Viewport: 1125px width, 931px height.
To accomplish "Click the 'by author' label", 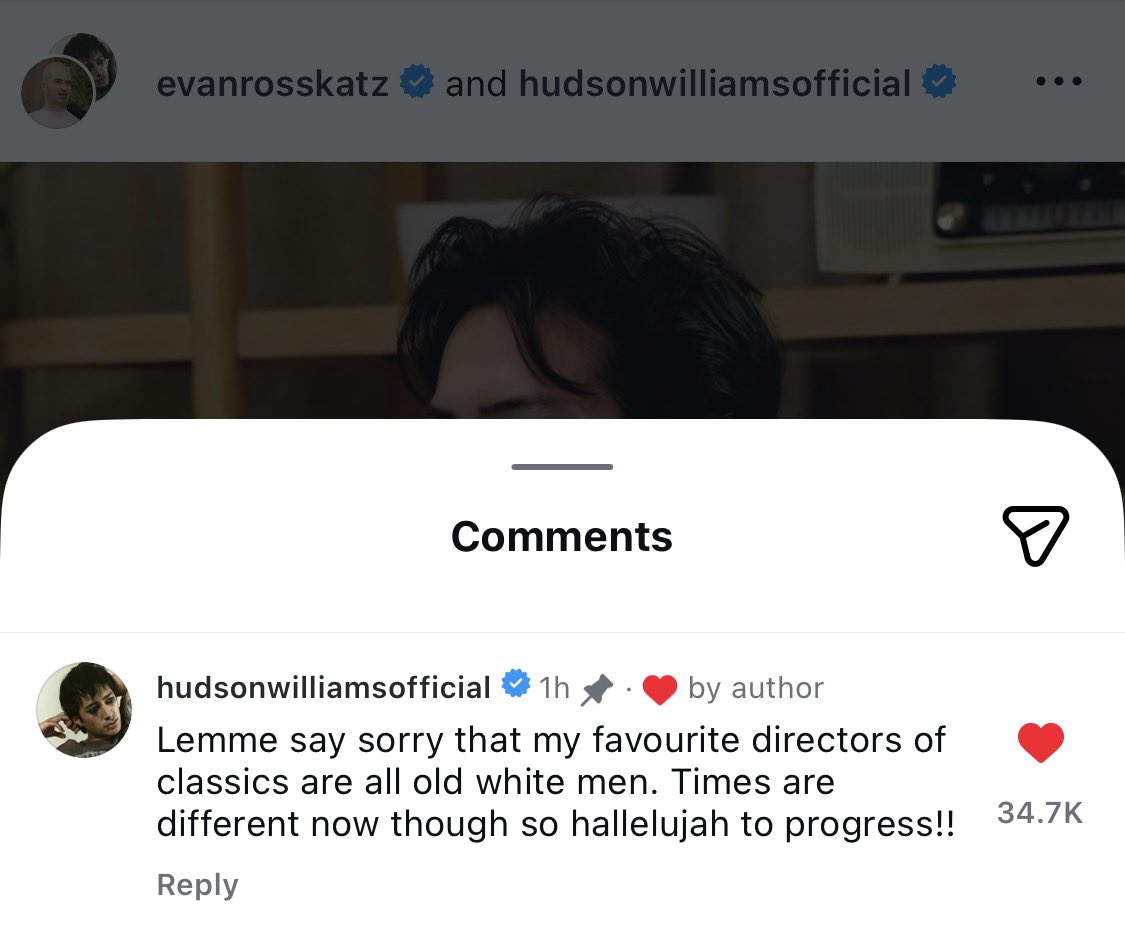I will point(756,689).
